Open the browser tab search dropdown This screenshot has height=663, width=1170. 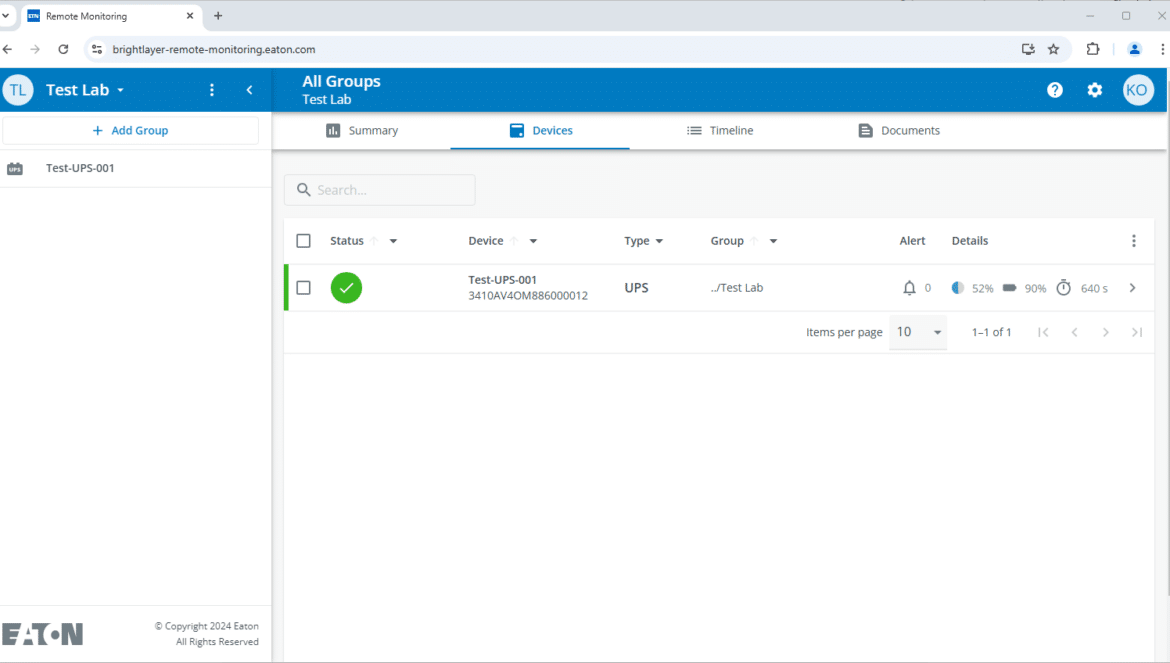pos(6,16)
